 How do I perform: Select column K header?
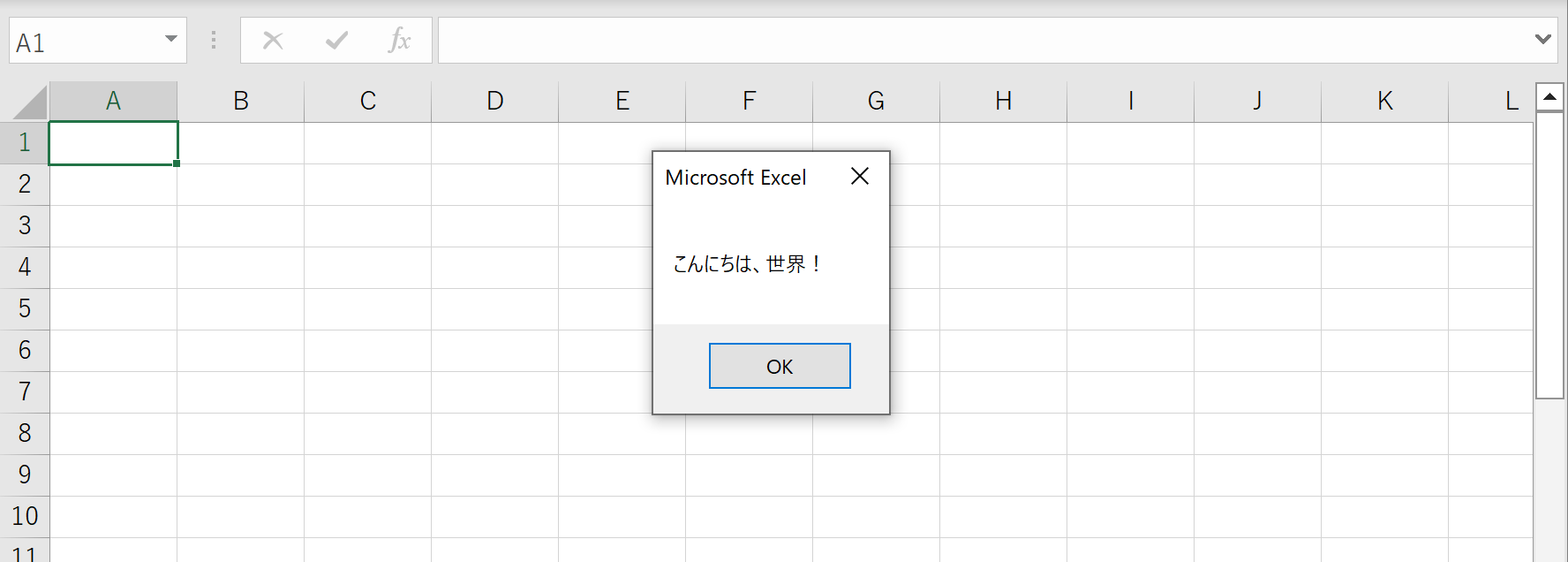coord(1384,102)
